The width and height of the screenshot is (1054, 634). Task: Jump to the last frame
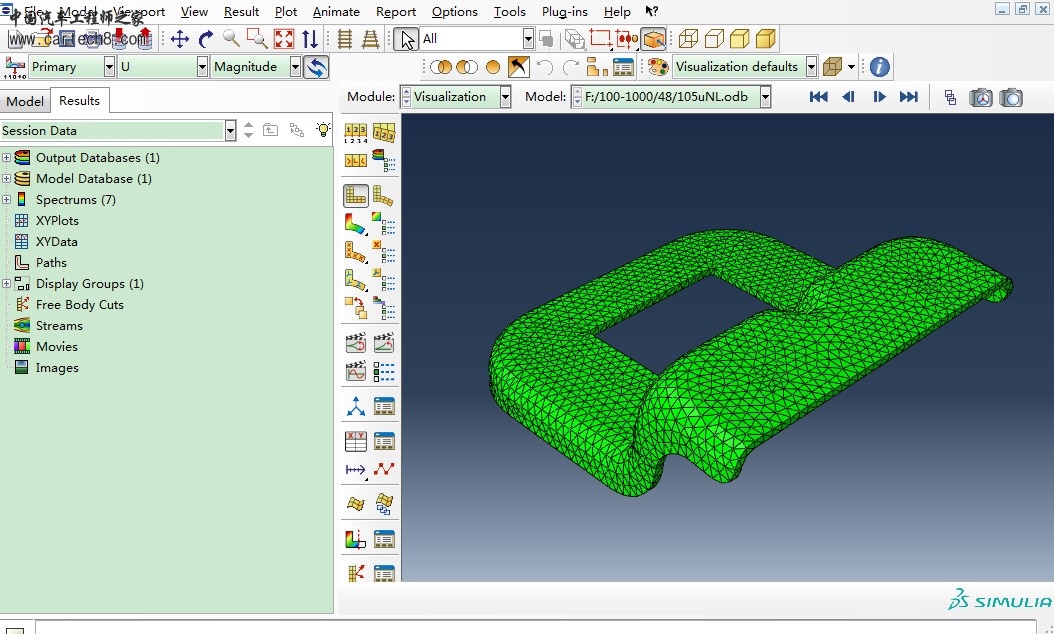pos(908,97)
